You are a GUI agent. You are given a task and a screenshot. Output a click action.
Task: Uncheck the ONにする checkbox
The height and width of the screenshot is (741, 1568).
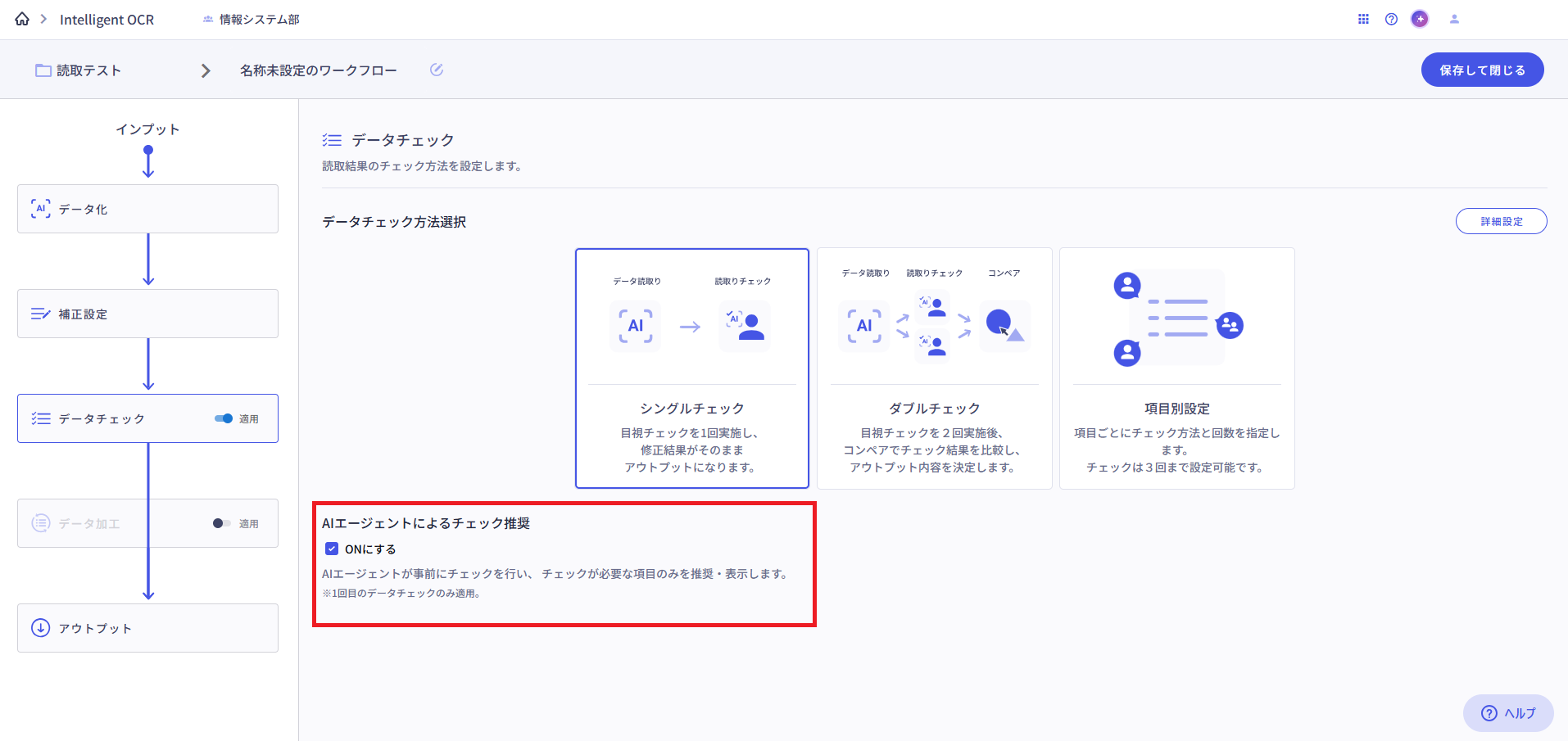(332, 549)
